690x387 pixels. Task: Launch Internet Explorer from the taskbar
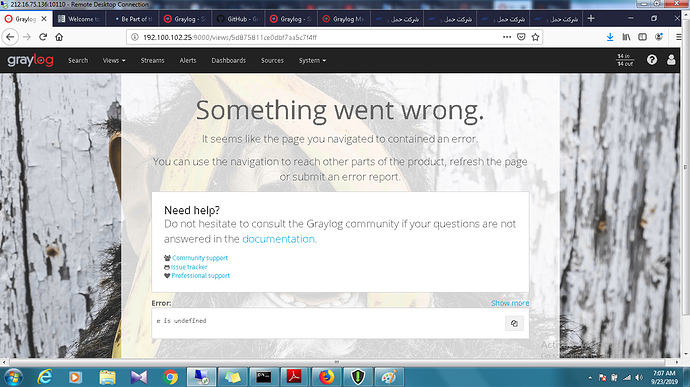coord(45,377)
